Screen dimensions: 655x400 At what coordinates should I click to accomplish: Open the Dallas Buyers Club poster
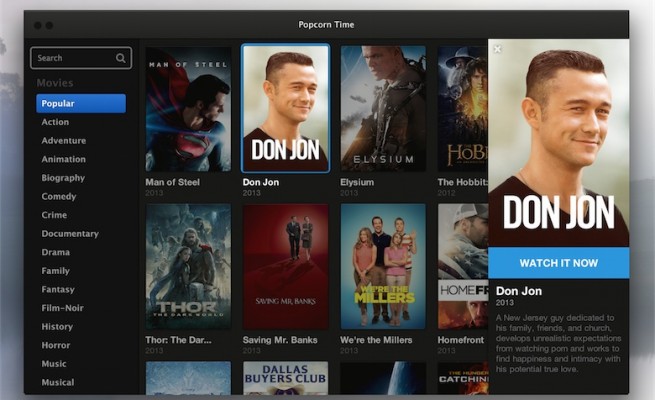pyautogui.click(x=285, y=378)
